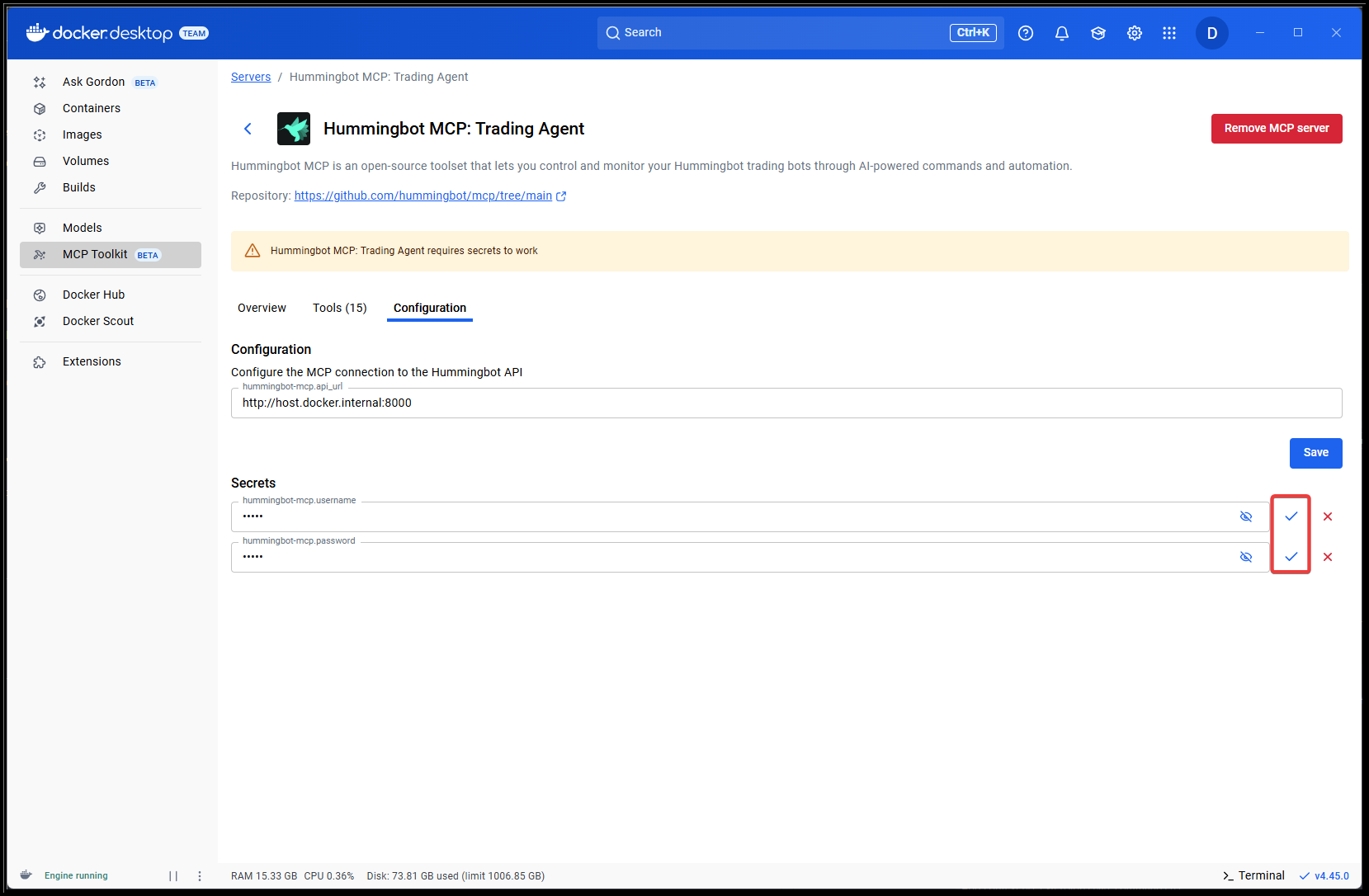This screenshot has width=1369, height=896.
Task: Open the engine options three-dot menu
Action: (200, 876)
